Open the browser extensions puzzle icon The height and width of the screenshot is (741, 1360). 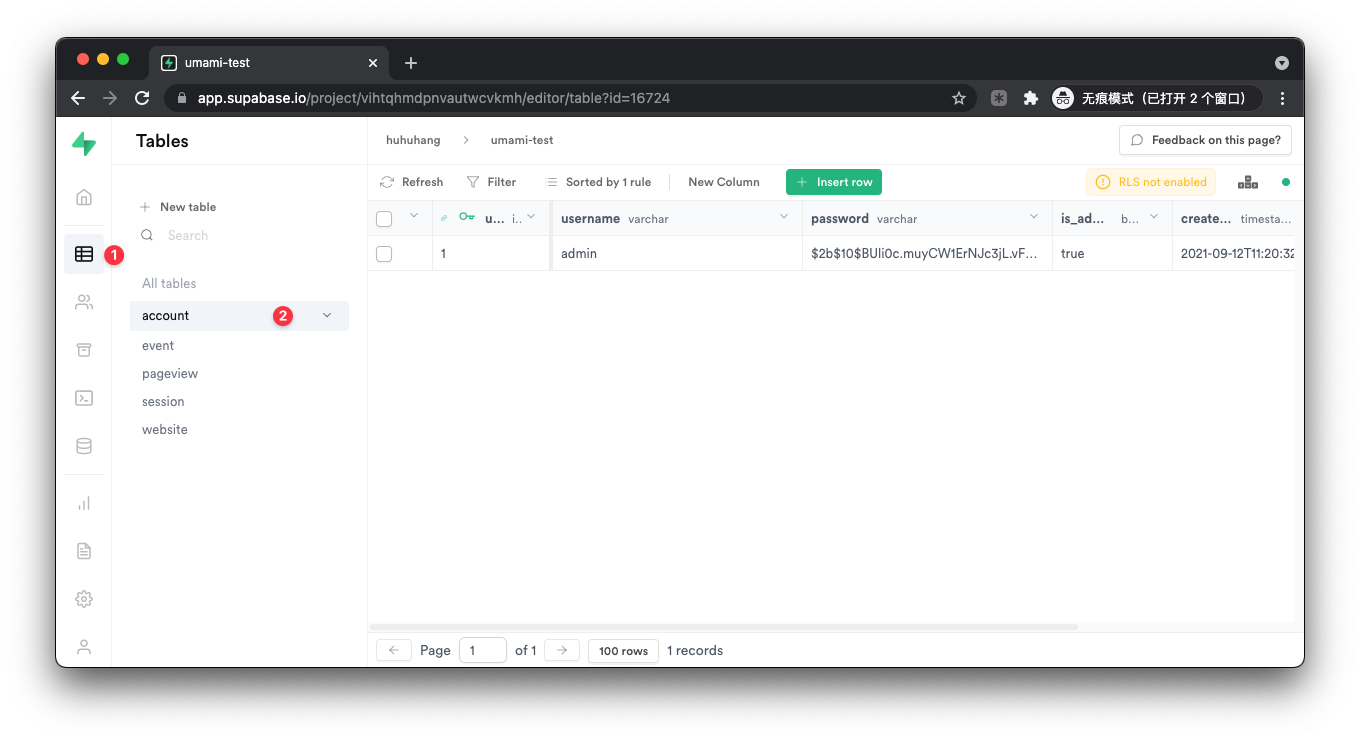point(1030,98)
